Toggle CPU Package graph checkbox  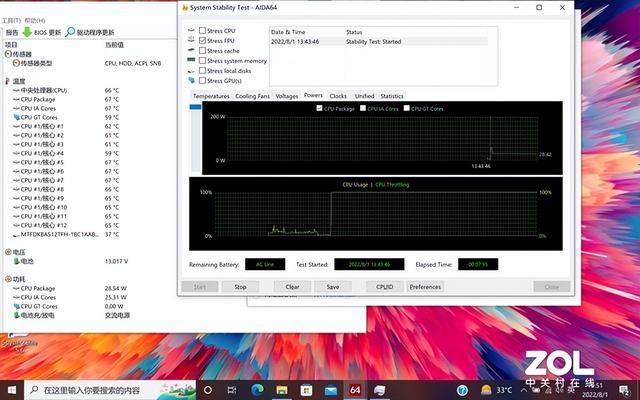(x=319, y=108)
